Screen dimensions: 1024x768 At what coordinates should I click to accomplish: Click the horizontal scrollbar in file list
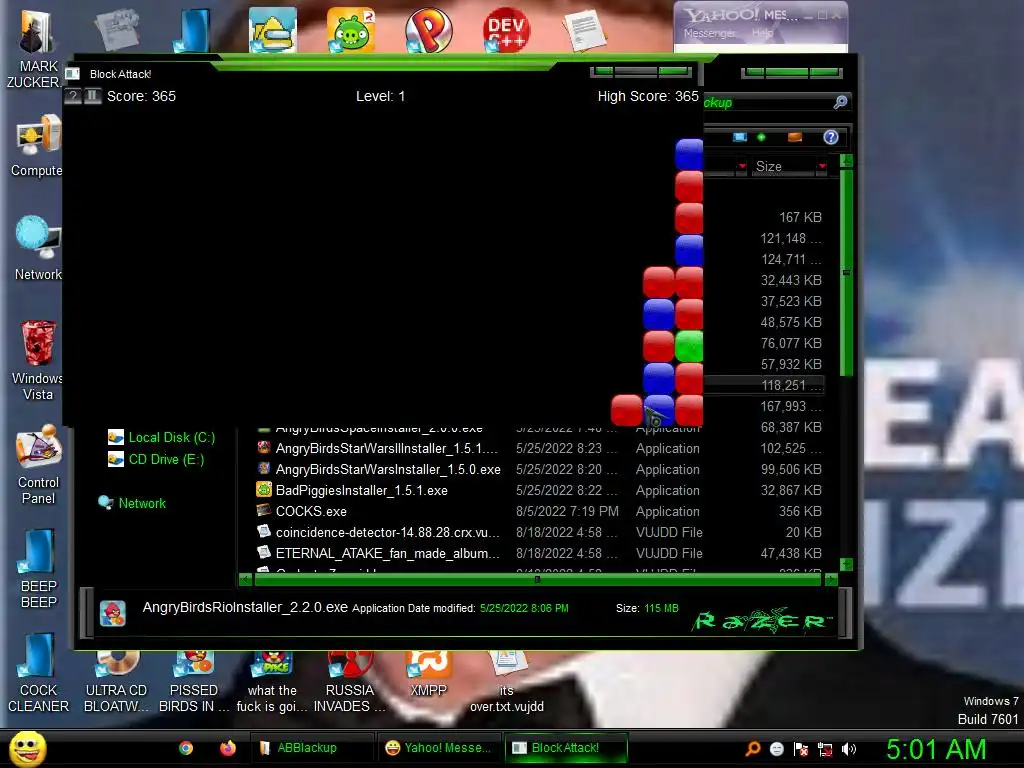click(x=537, y=579)
